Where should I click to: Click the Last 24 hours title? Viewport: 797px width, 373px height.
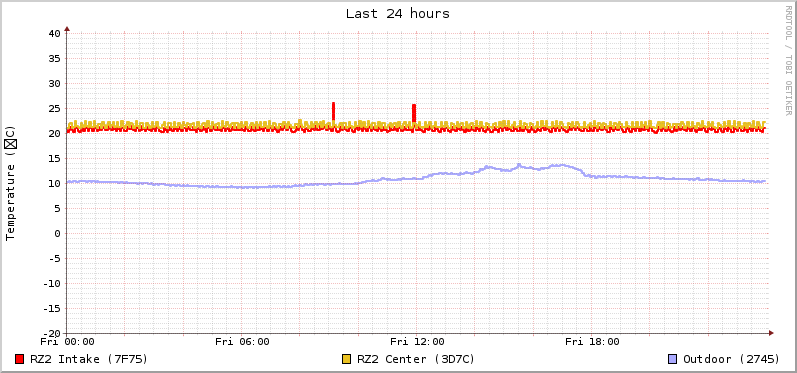pyautogui.click(x=398, y=14)
